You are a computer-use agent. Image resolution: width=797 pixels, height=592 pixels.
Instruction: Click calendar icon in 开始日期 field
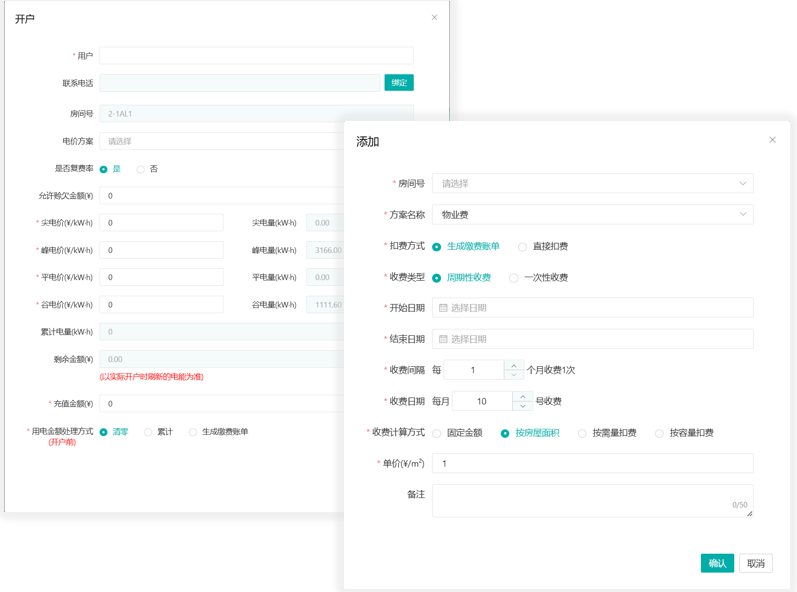click(x=443, y=308)
